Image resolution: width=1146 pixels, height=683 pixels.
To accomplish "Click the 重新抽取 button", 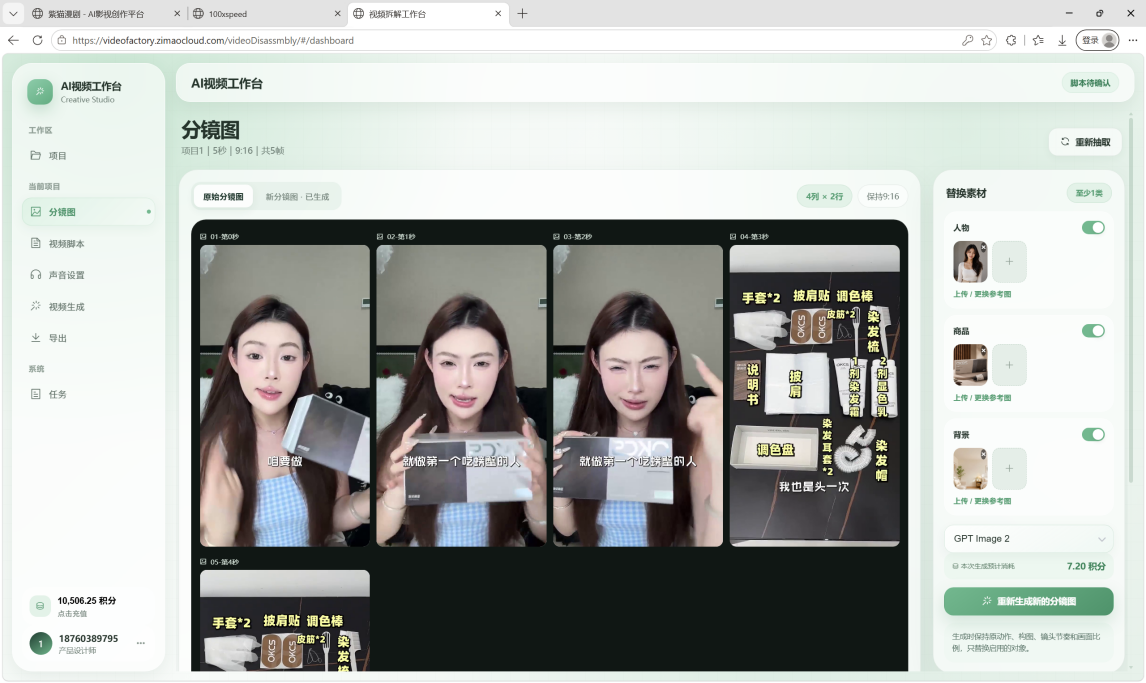I will point(1085,142).
